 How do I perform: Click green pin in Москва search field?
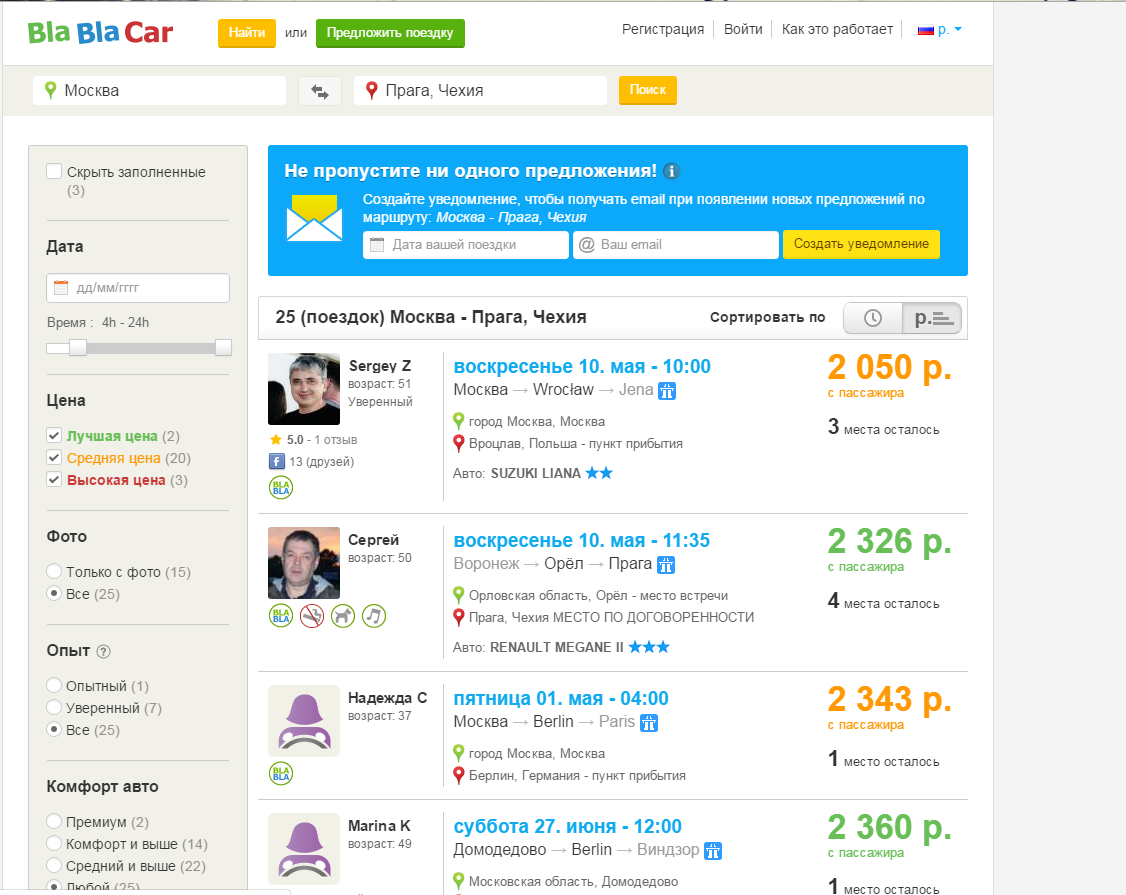[x=50, y=90]
